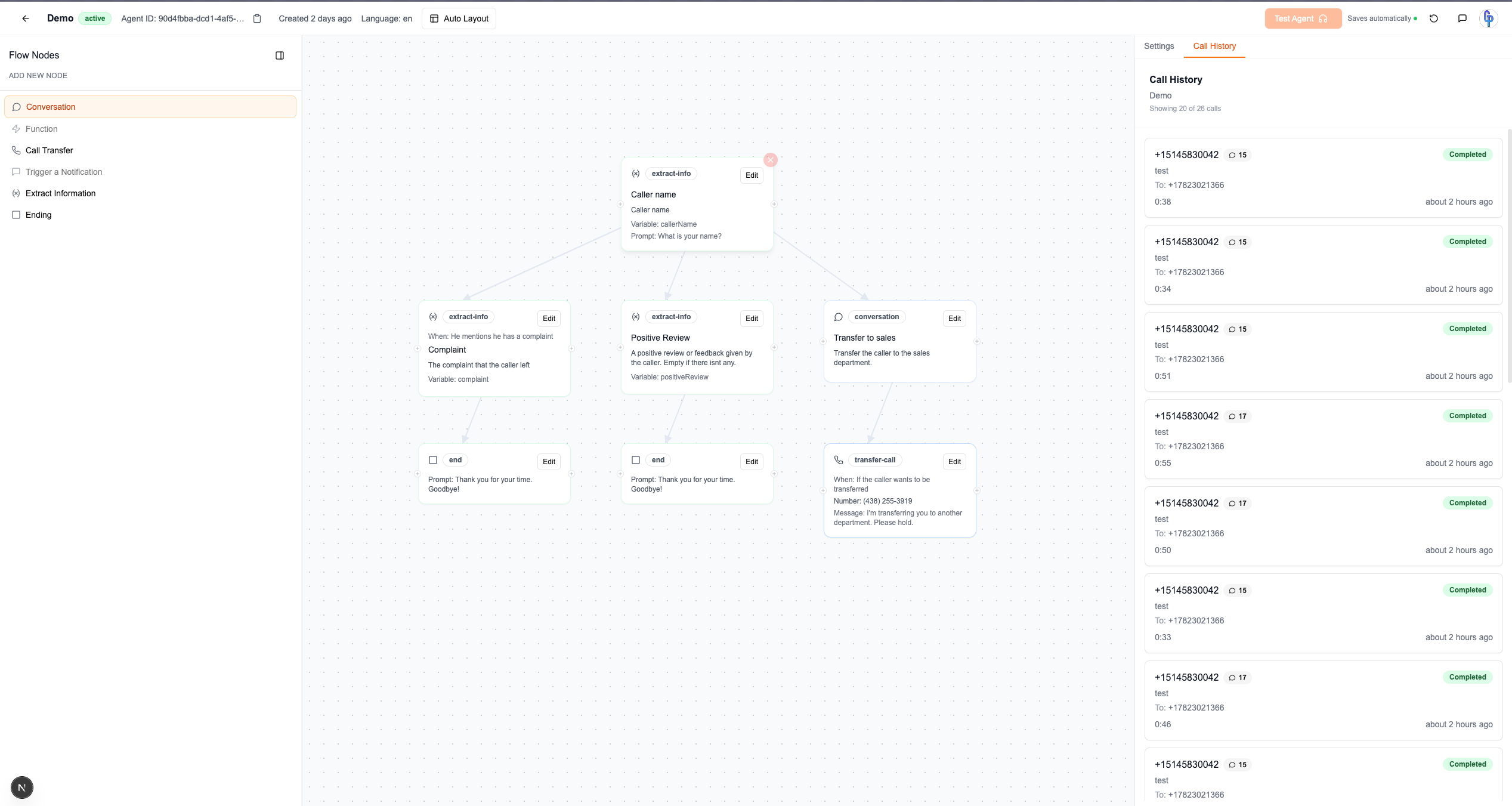Add an Ending node
1512x806 pixels.
tap(150, 215)
